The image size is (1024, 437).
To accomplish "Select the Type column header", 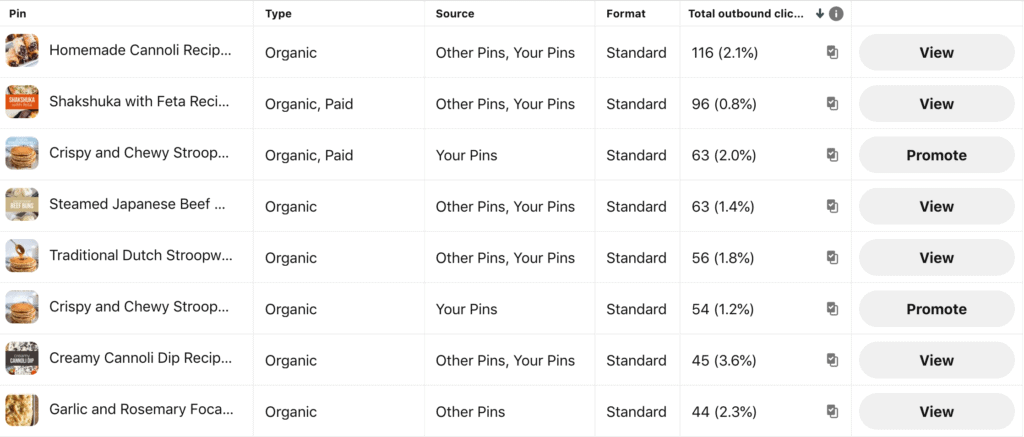I will [x=278, y=14].
